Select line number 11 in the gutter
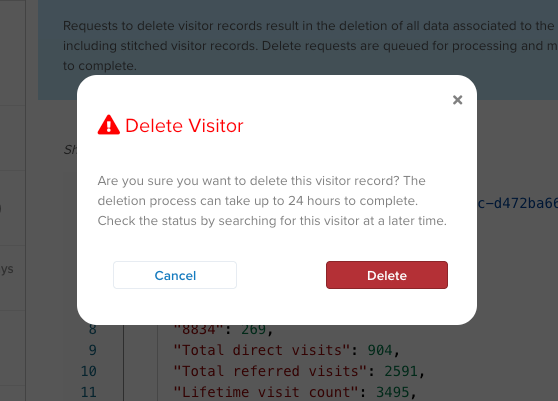Viewport: 558px width, 401px height. 89,392
